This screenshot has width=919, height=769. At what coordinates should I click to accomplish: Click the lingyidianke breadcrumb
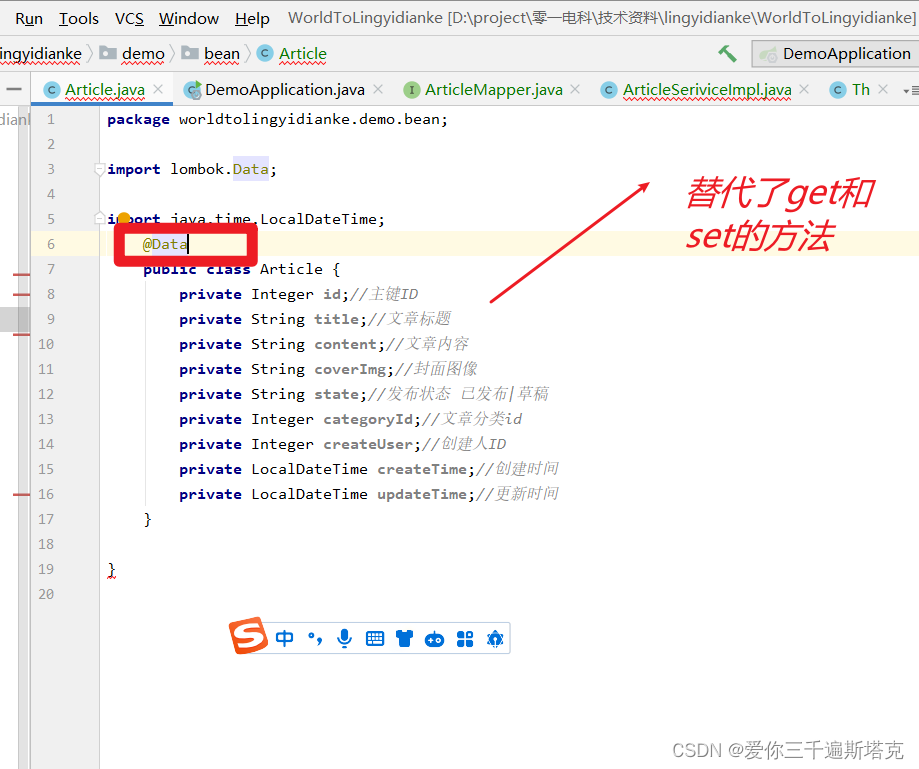coord(40,54)
